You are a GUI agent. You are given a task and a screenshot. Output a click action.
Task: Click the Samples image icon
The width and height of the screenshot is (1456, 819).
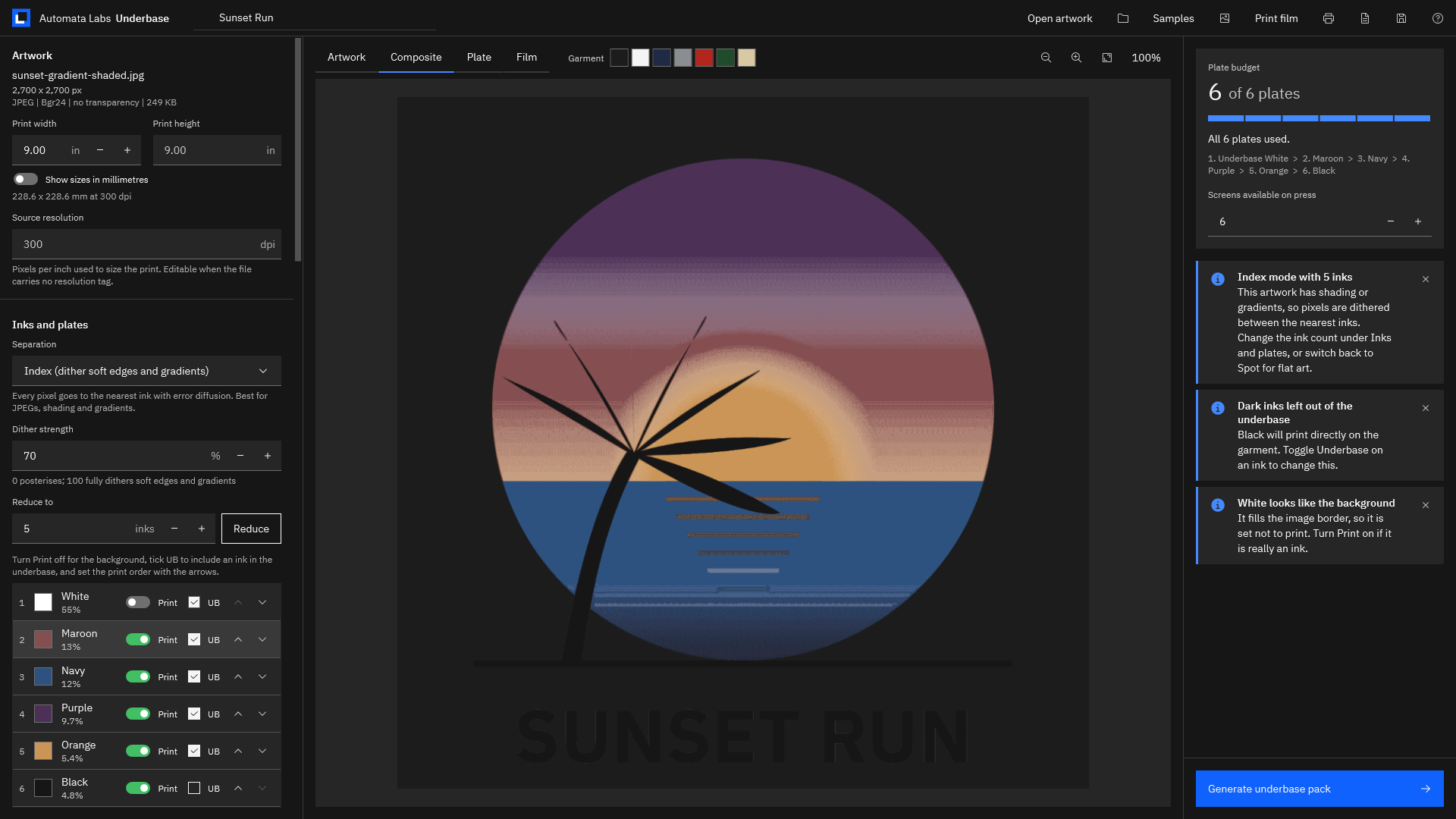click(1225, 18)
